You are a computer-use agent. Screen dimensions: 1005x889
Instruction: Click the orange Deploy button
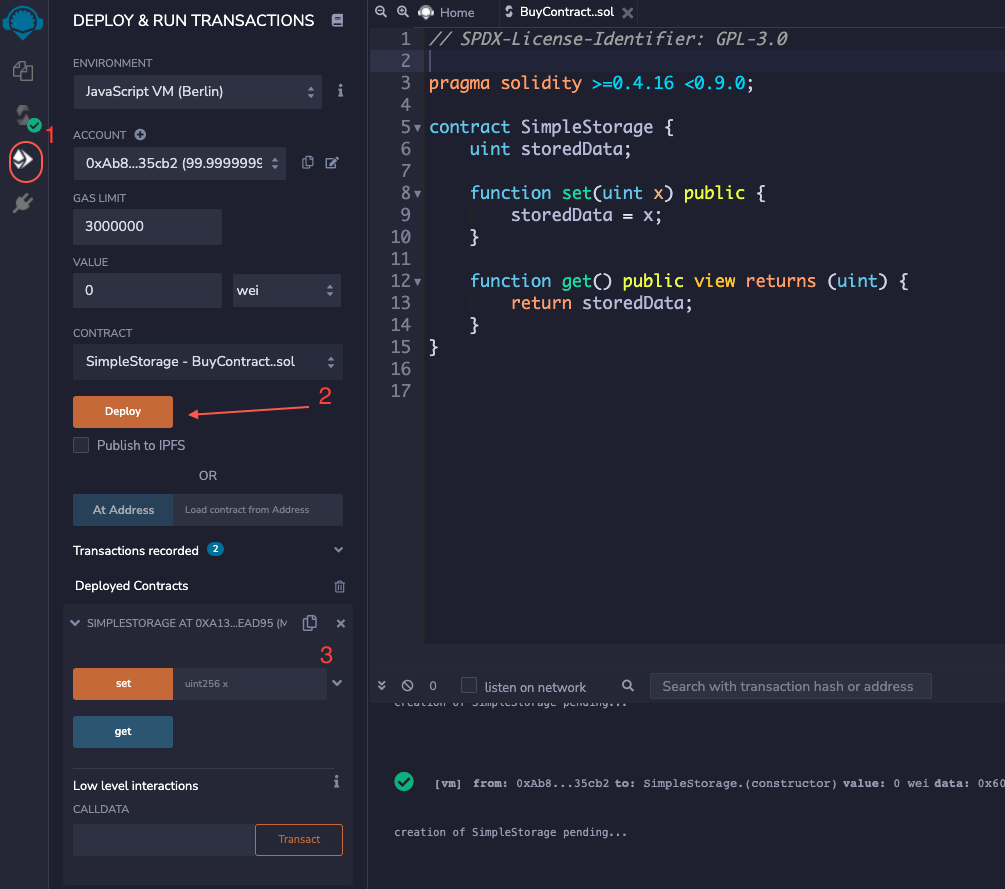click(123, 412)
